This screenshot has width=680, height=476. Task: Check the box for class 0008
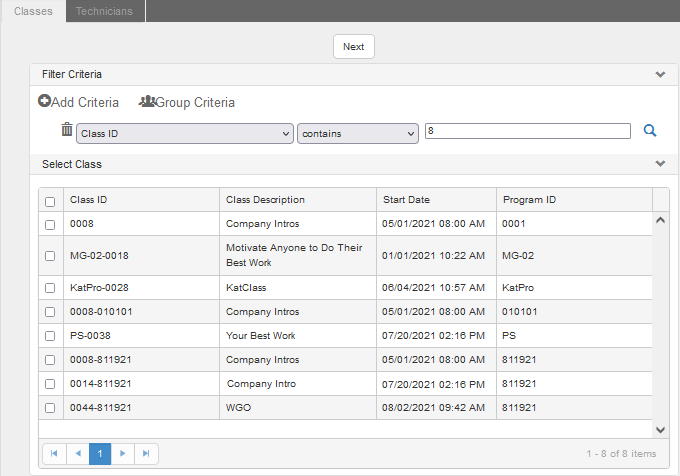(50, 225)
